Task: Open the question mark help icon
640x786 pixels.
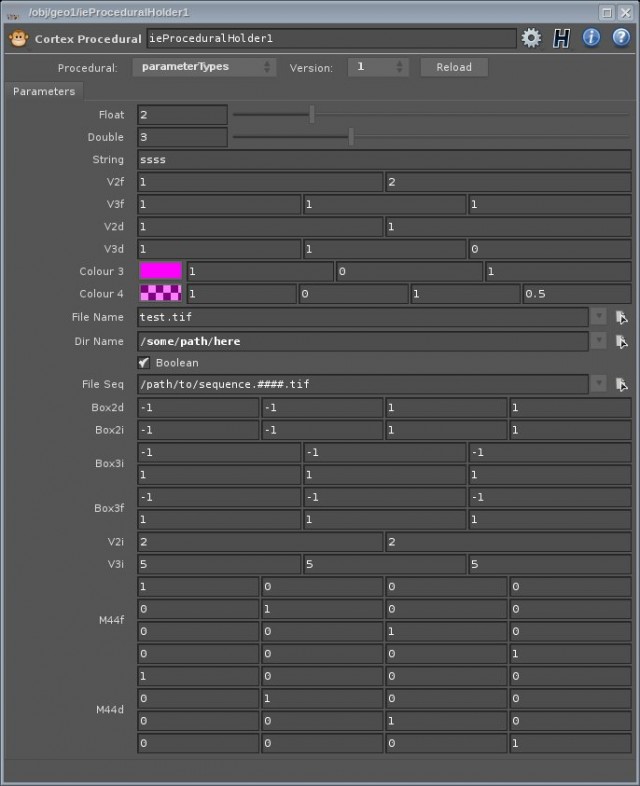Action: tap(621, 38)
